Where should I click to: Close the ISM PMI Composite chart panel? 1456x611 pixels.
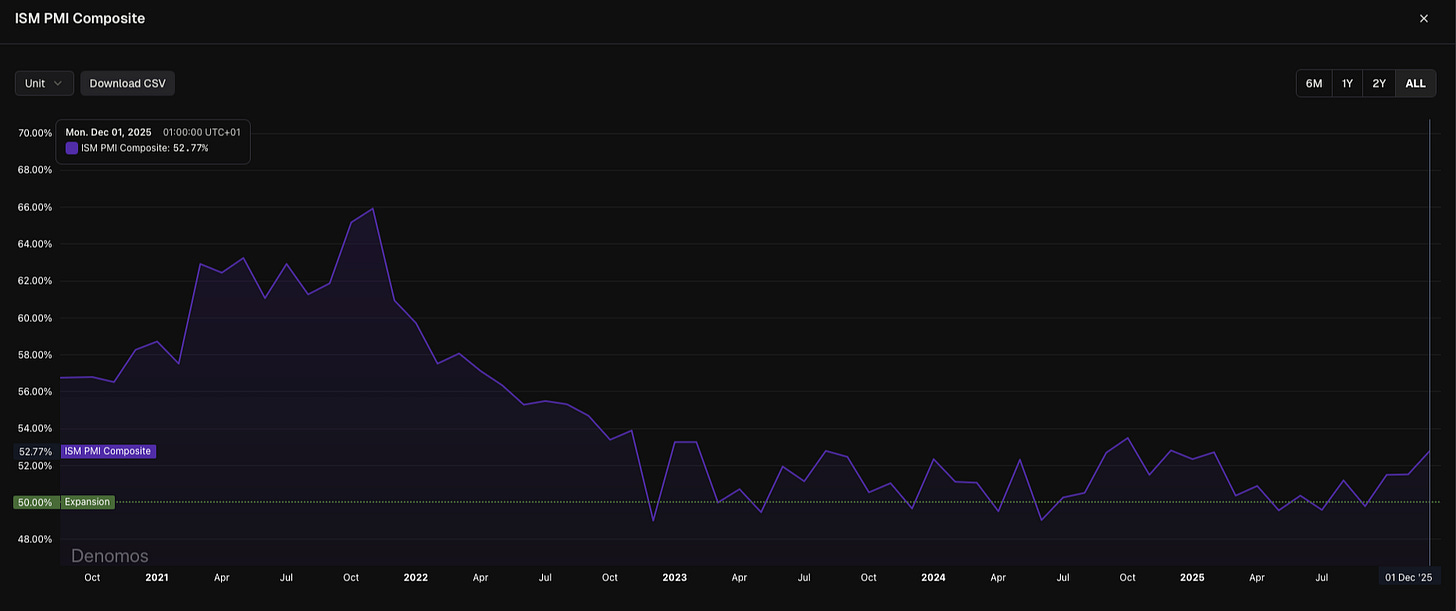pos(1424,18)
